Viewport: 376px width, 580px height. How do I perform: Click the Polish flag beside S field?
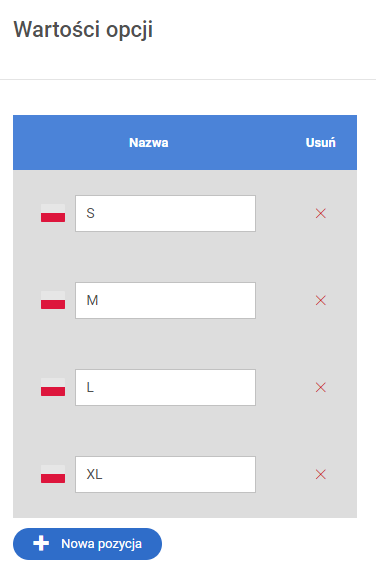(53, 213)
